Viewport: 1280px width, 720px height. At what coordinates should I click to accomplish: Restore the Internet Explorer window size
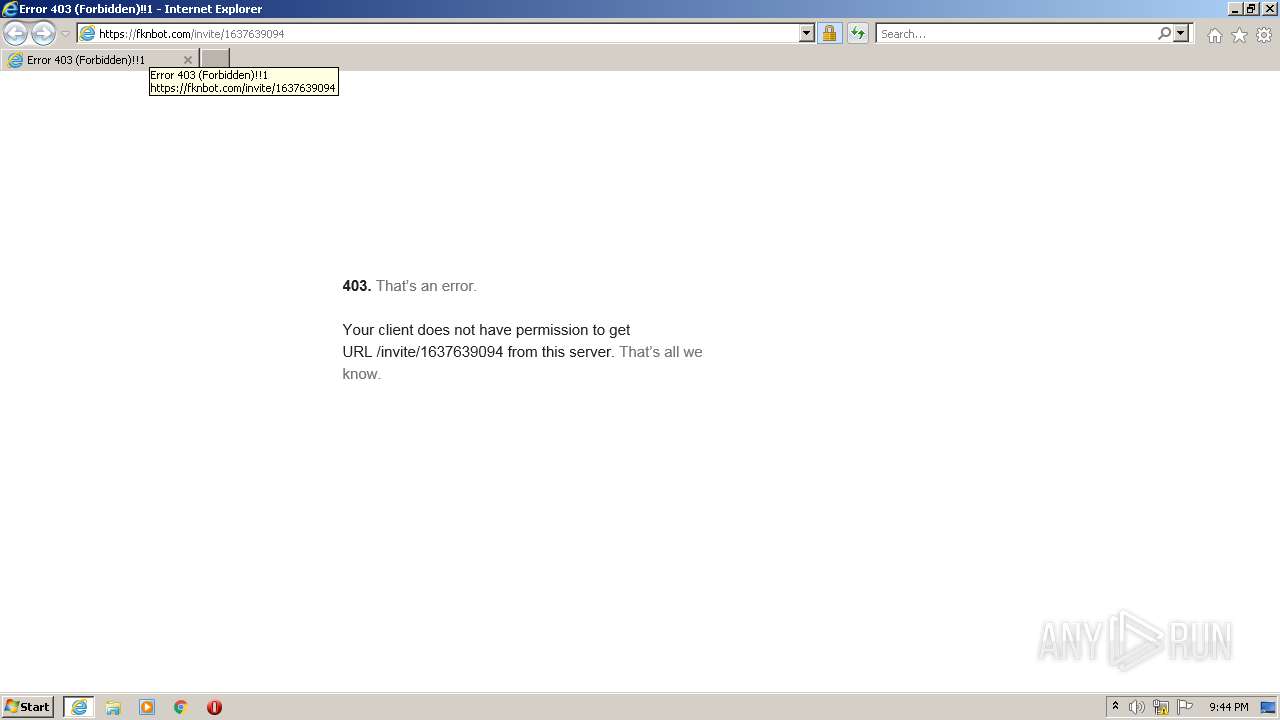[1252, 9]
